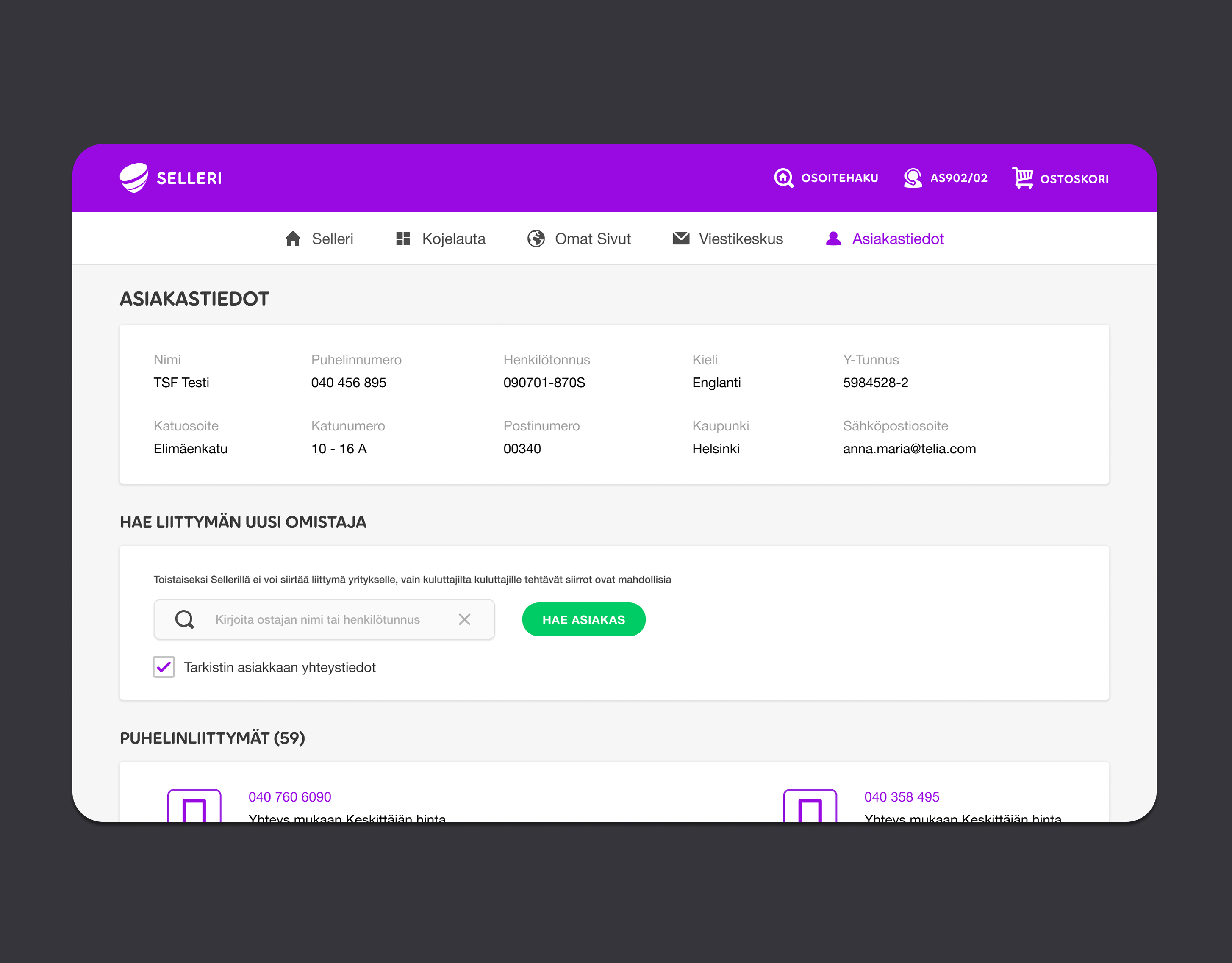Click the Henkilötunnus value 090701-870S

pos(544,383)
